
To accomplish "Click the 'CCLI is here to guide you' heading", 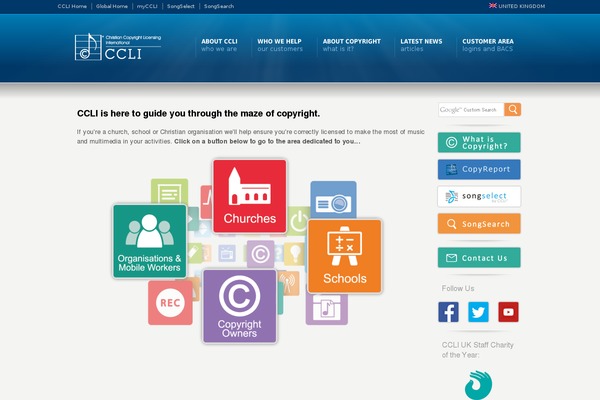I will pyautogui.click(x=198, y=114).
